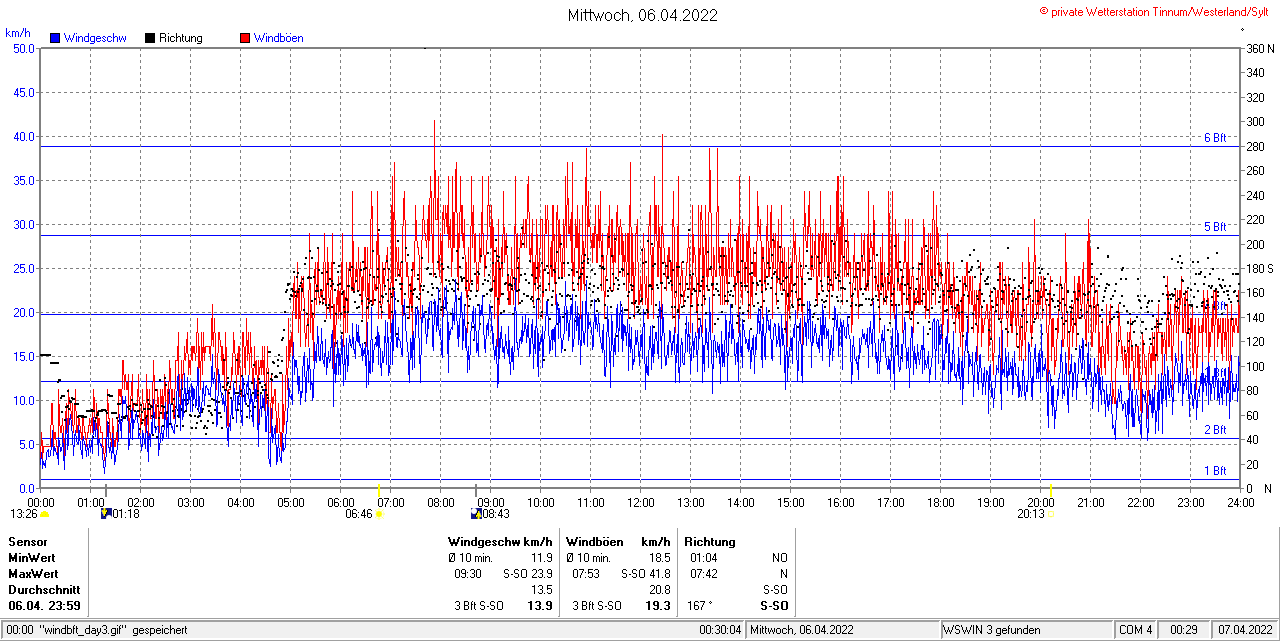Screen dimensions: 1280x641
Task: Click the 50.0 value on speed axis
Action: pos(22,48)
